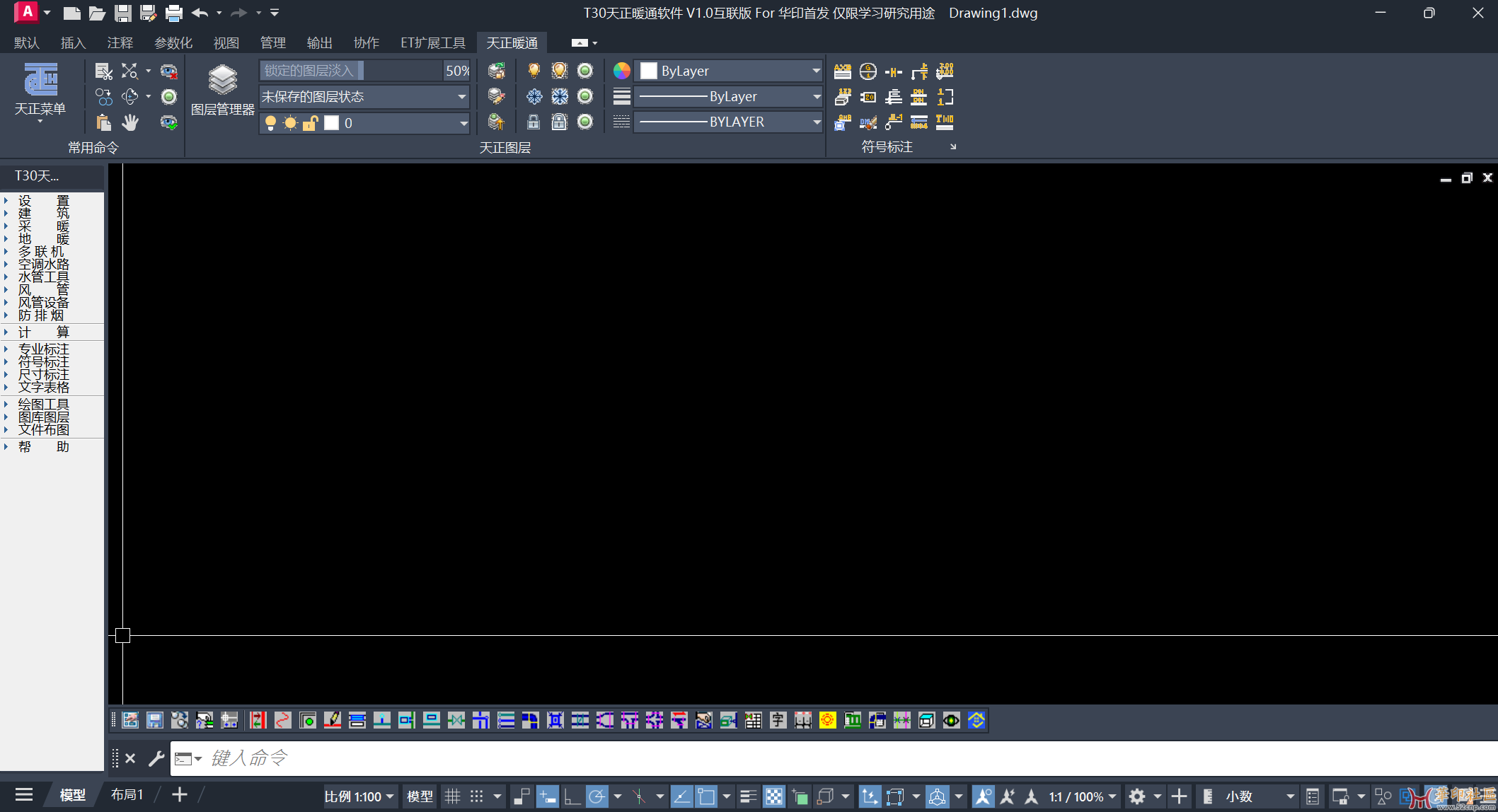
Task: Click the 50% locked layer fade value field
Action: click(x=457, y=71)
